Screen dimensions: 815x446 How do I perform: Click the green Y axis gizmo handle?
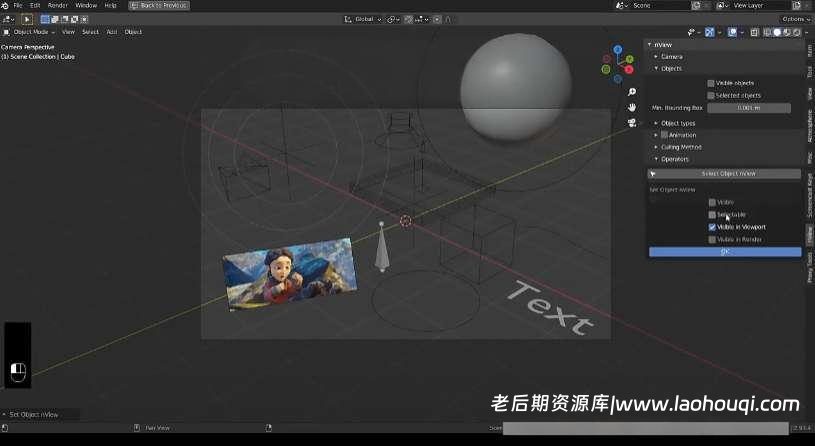(629, 59)
